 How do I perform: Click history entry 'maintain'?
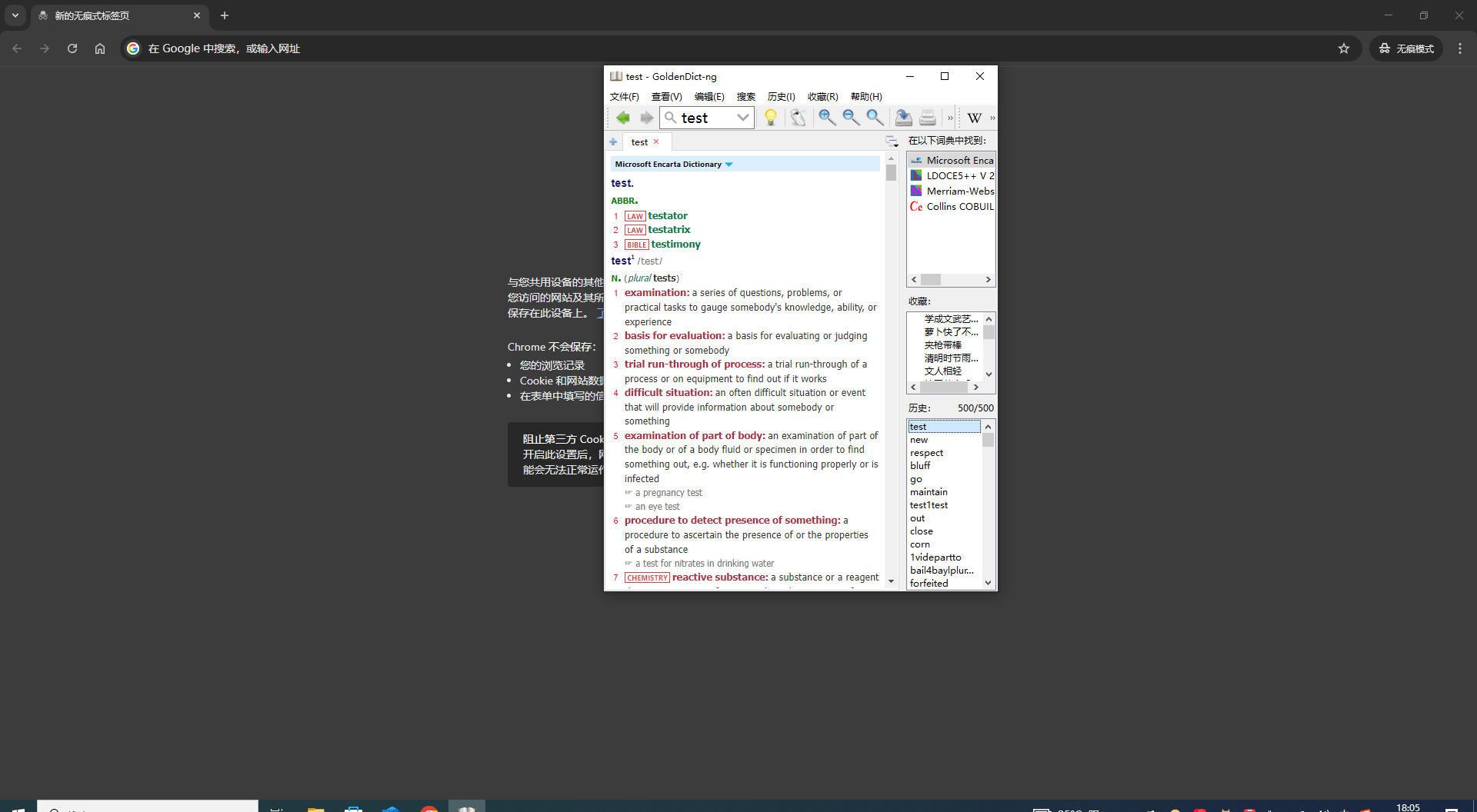[944, 492]
